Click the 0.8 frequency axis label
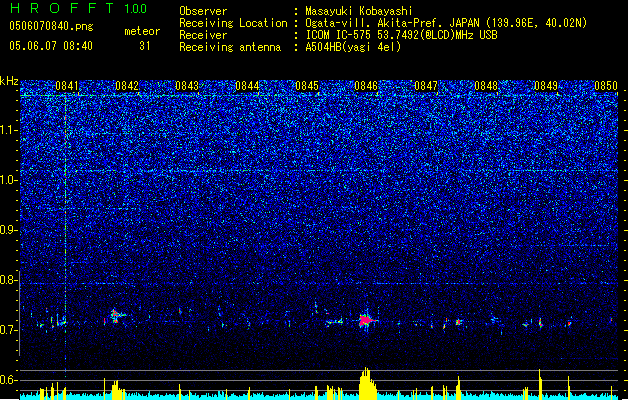Image resolution: width=629 pixels, height=400 pixels. [x=9, y=280]
